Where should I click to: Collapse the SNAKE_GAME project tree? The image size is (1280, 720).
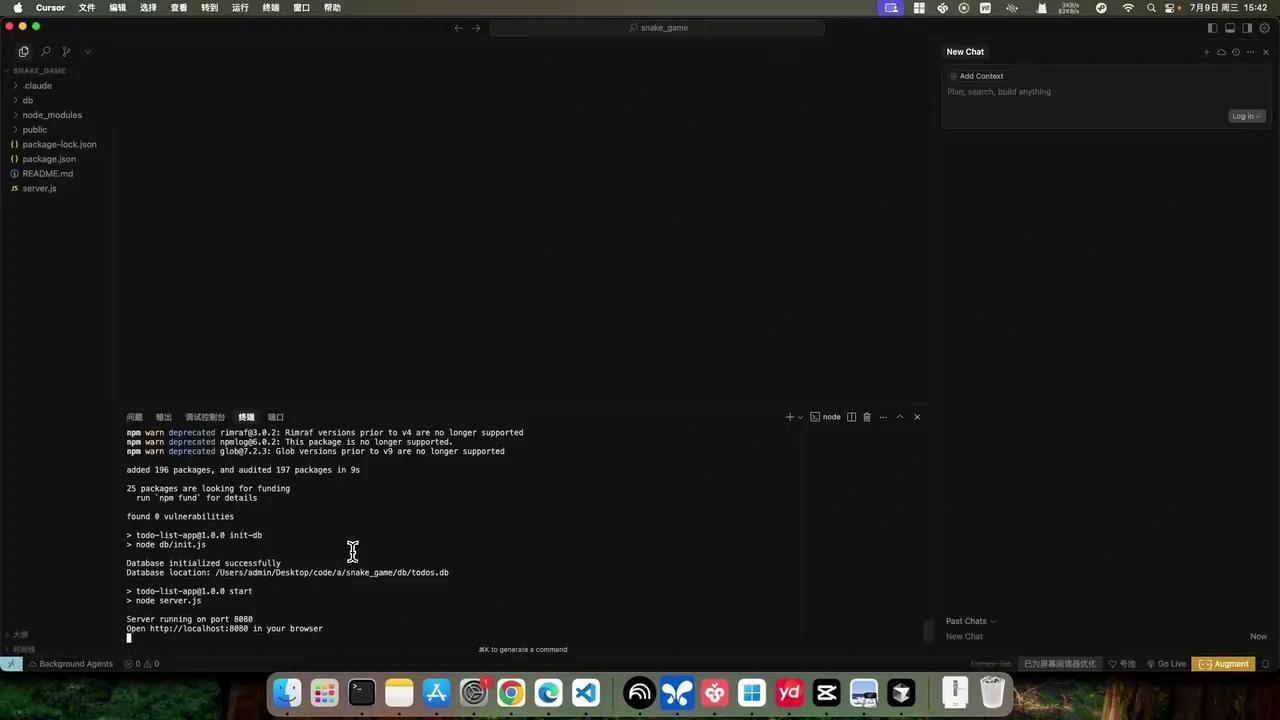coord(39,70)
